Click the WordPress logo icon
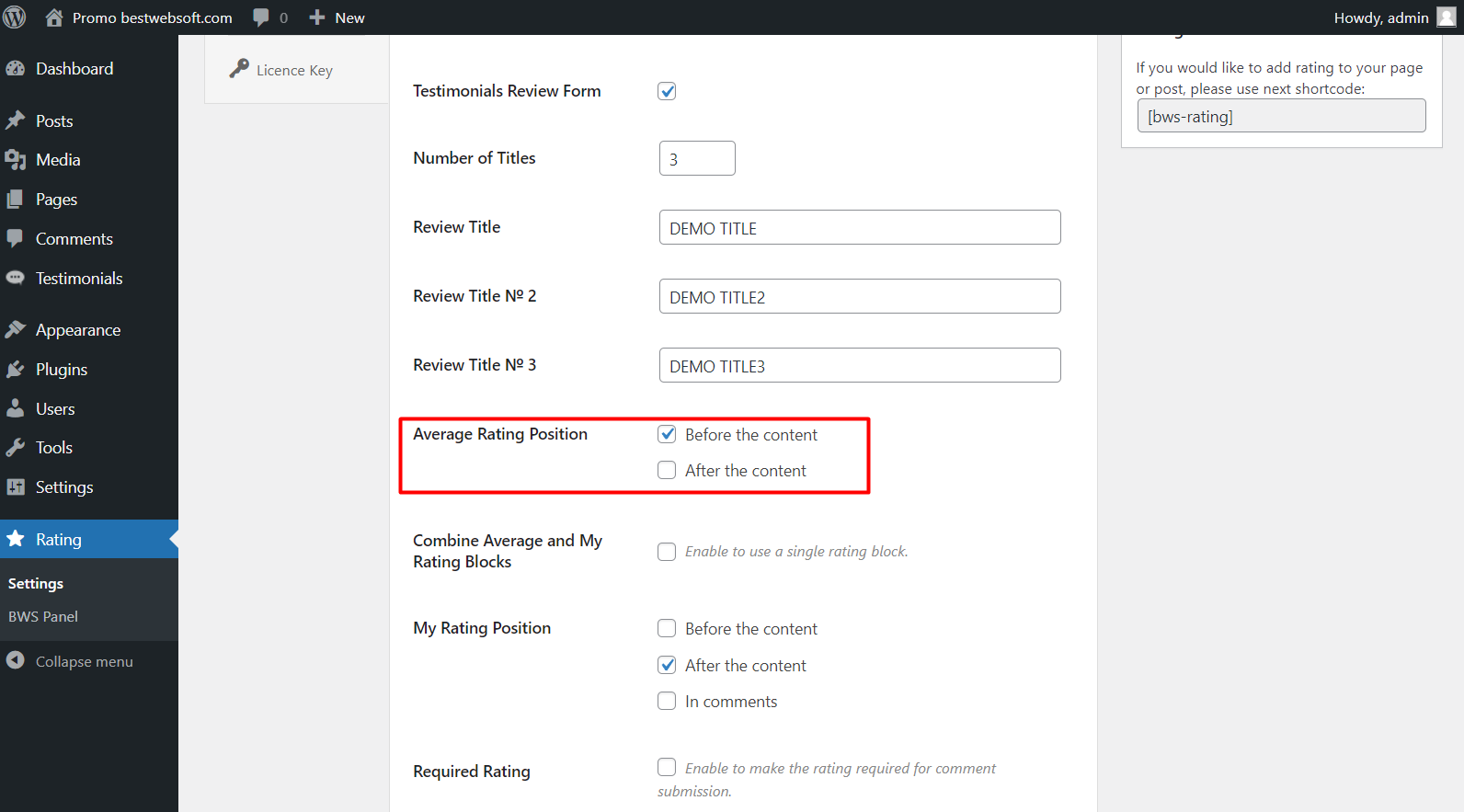 click(15, 17)
